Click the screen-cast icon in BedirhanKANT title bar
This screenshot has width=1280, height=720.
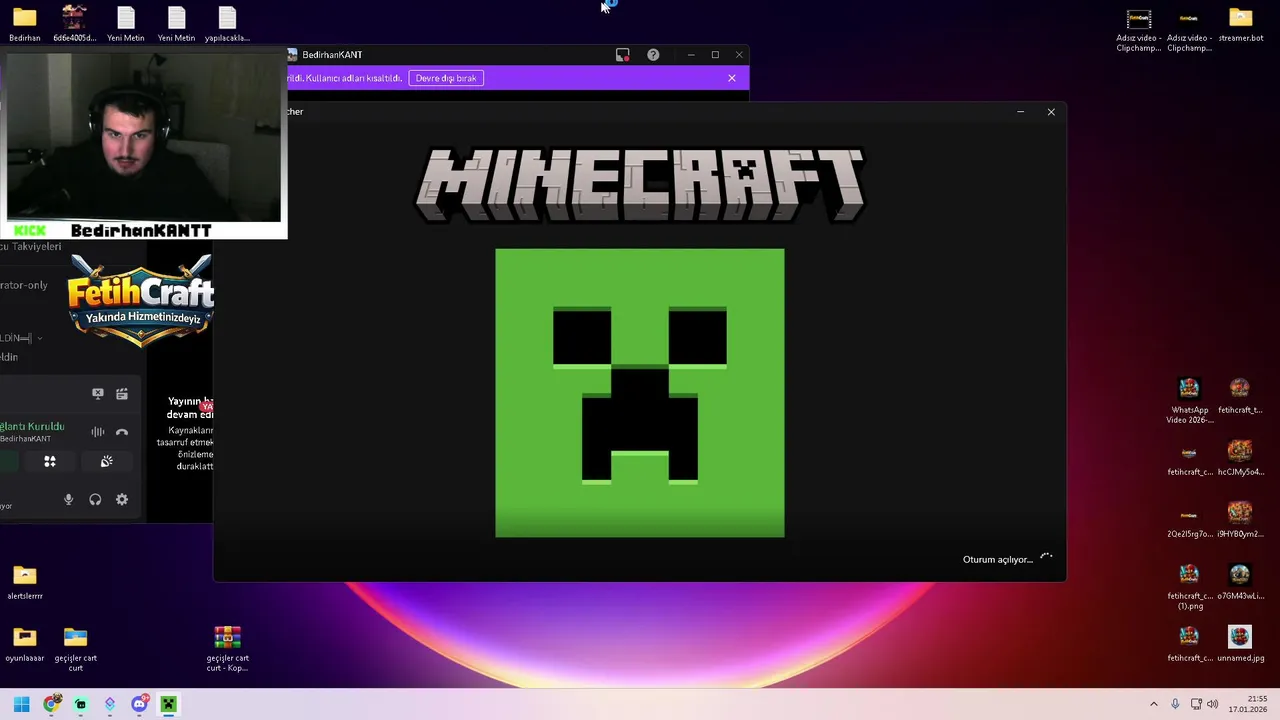(x=623, y=55)
